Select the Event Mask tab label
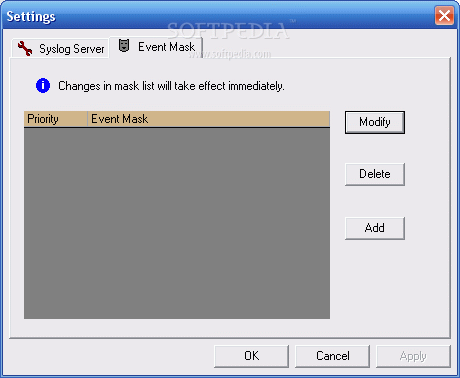Screen dimensions: 460x378 166,47
